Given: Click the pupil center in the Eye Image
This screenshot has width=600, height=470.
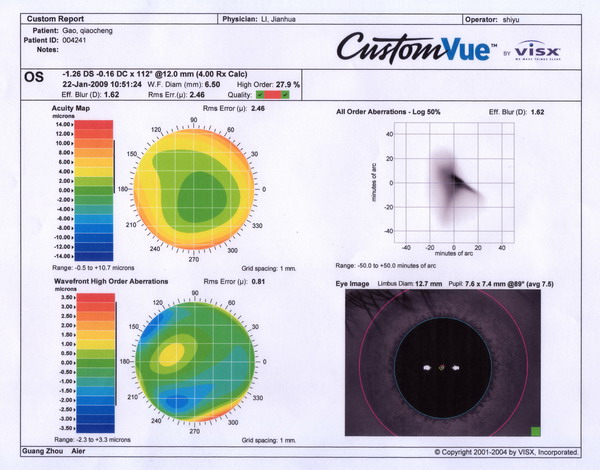Looking at the screenshot, I should tap(441, 367).
